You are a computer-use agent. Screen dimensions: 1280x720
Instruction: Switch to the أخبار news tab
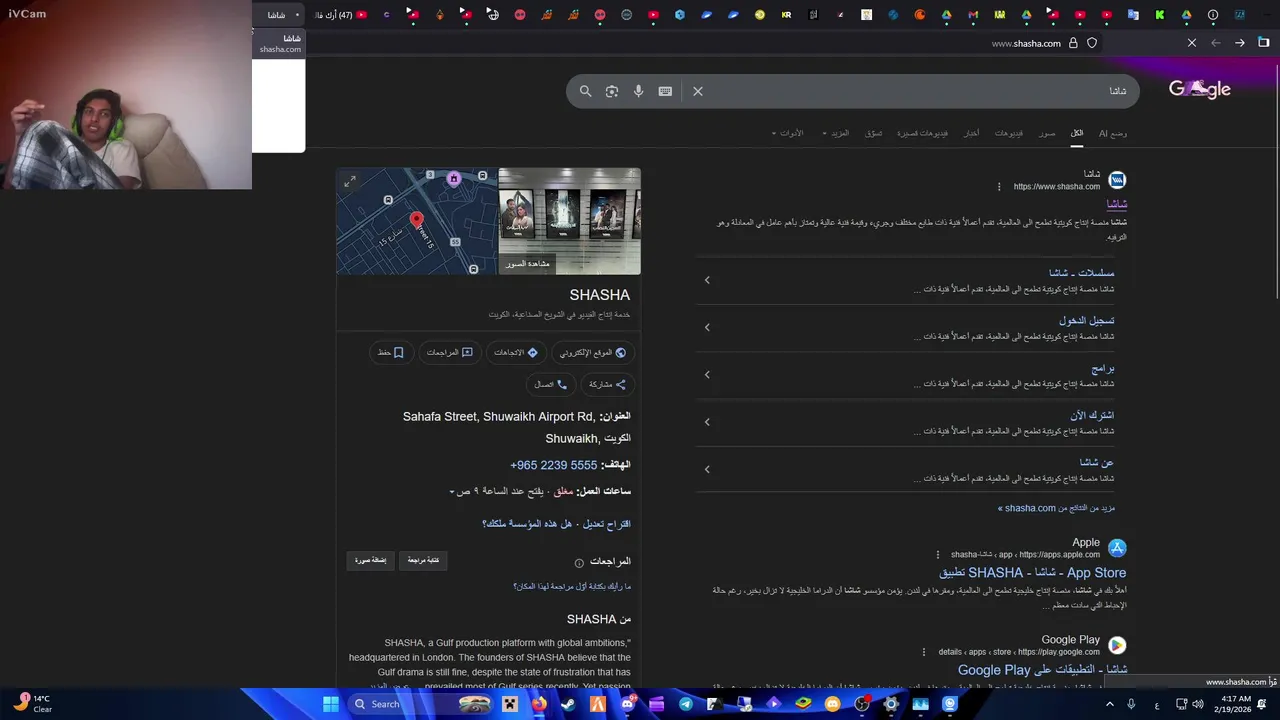point(971,133)
